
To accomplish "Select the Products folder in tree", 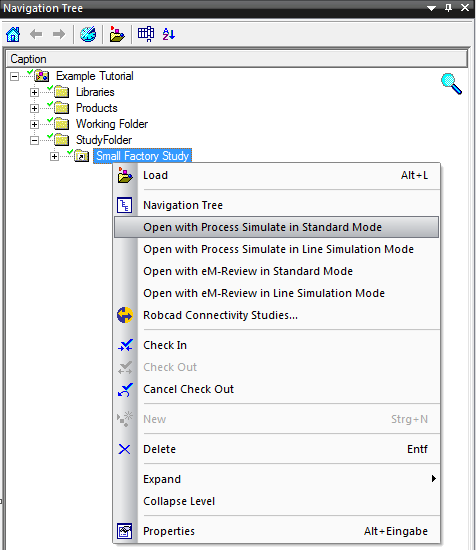I will coord(96,108).
